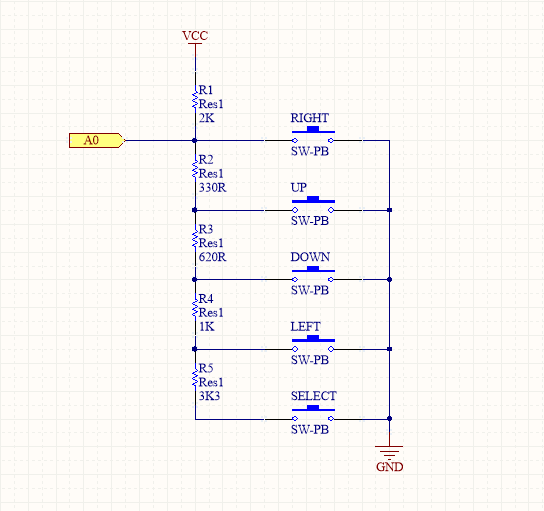This screenshot has height=511, width=544.
Task: Select the A0 port symbol
Action: point(97,140)
